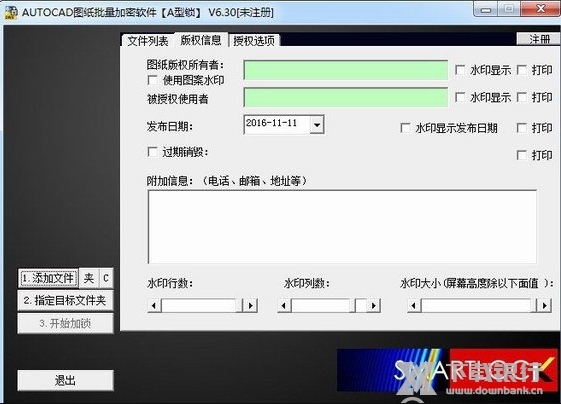561x404 pixels.
Task: Enable 水印显示发布日期 checkbox
Action: click(x=405, y=128)
